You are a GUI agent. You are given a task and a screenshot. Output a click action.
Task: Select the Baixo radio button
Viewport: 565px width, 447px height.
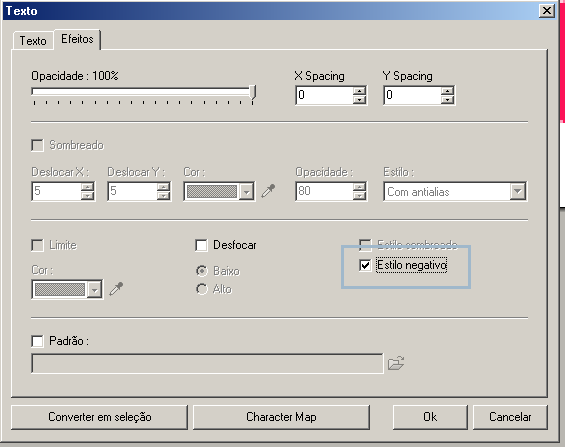(202, 271)
